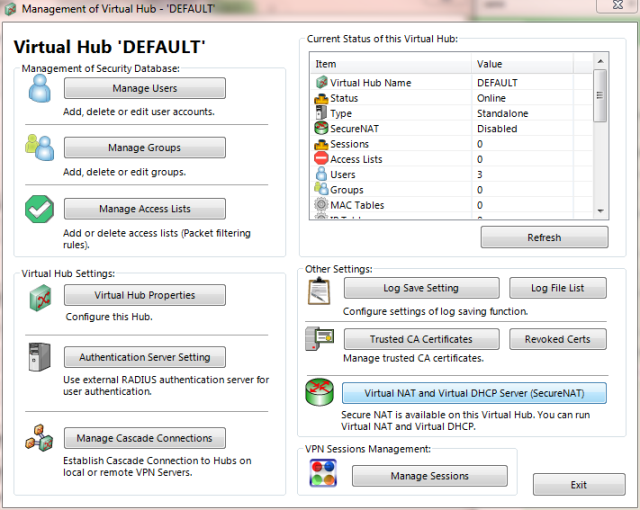Image resolution: width=640 pixels, height=510 pixels.
Task: Click the Groups row icon in status list
Action: pyautogui.click(x=321, y=189)
